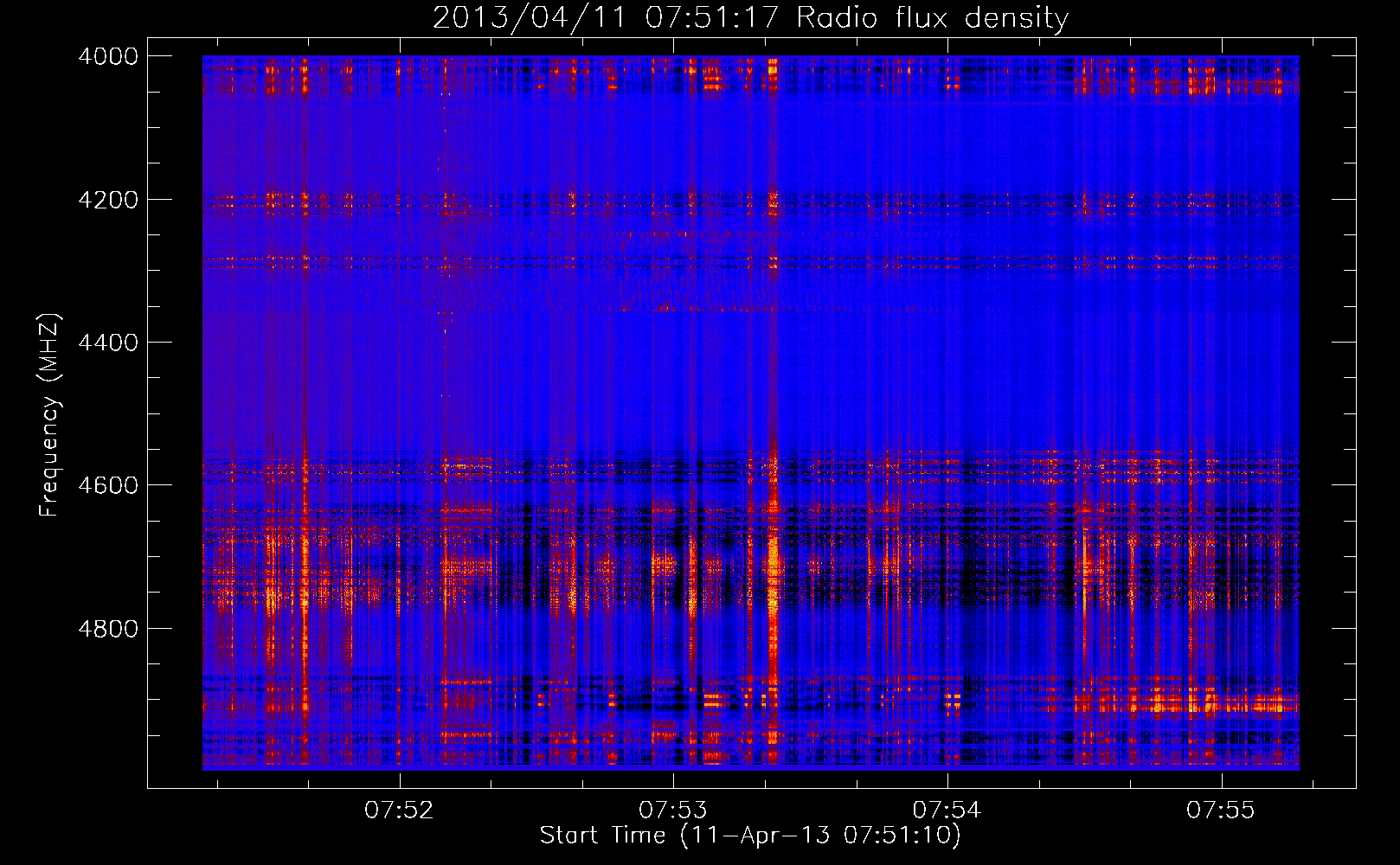Image resolution: width=1400 pixels, height=865 pixels.
Task: Click the 07:55 time tick label
Action: click(1221, 811)
